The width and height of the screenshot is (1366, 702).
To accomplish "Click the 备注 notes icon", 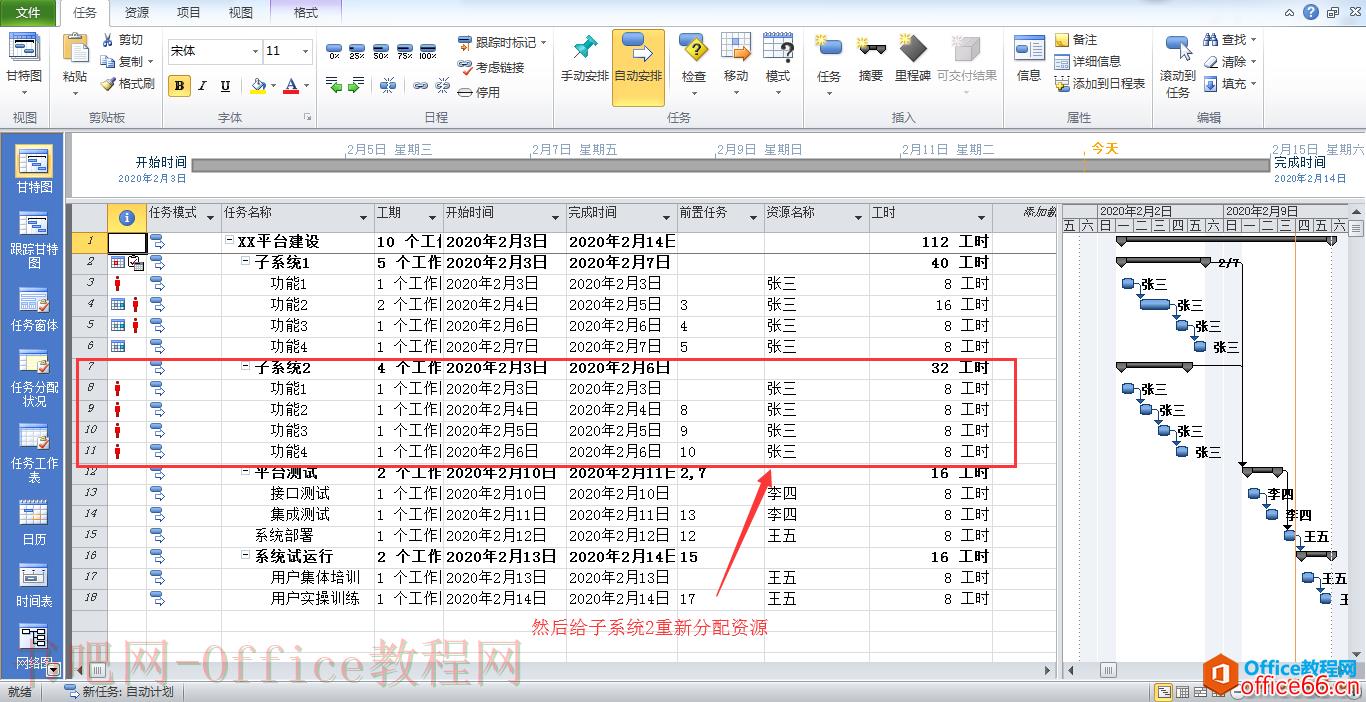I will (1062, 40).
